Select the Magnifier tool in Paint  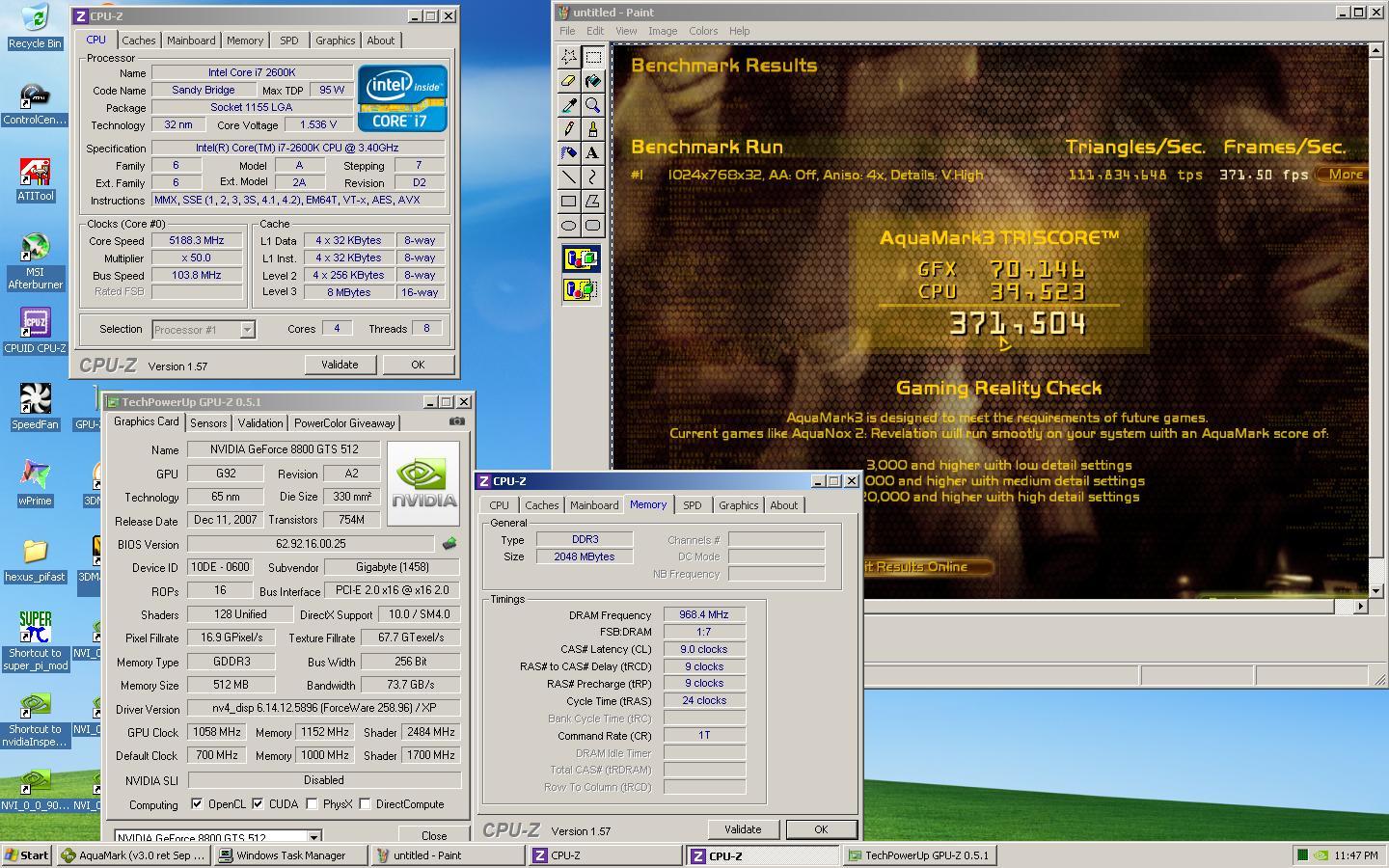click(592, 105)
